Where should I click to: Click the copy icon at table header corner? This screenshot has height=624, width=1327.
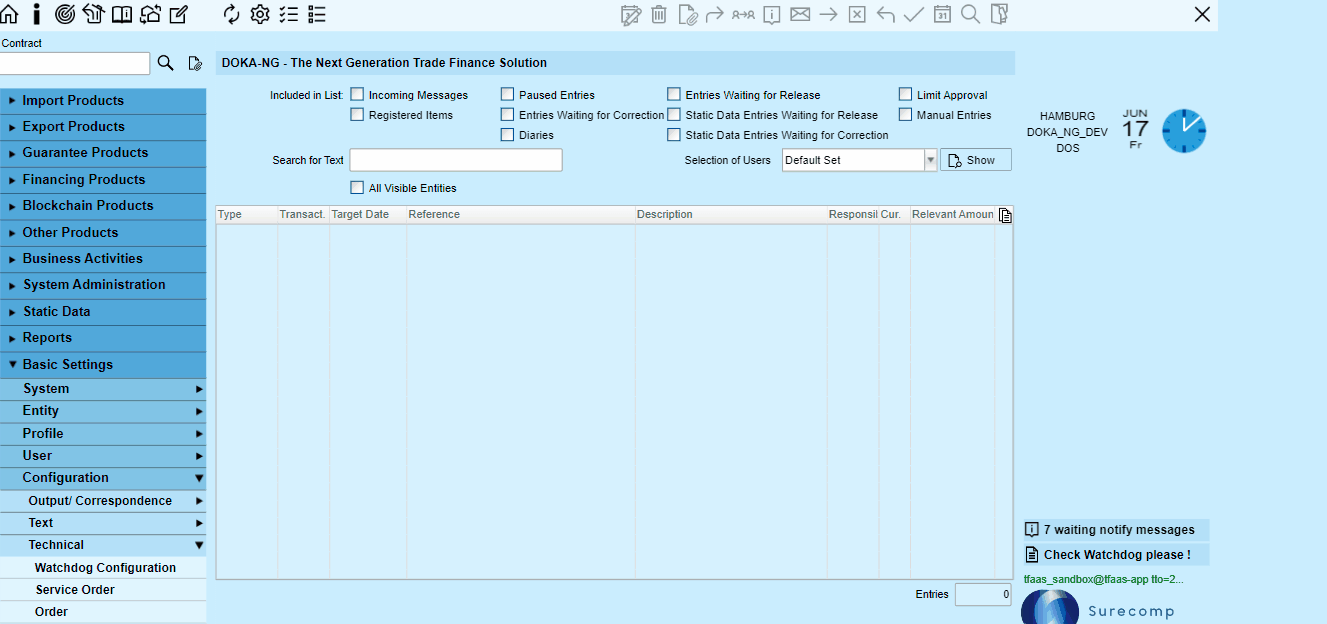tap(1005, 215)
